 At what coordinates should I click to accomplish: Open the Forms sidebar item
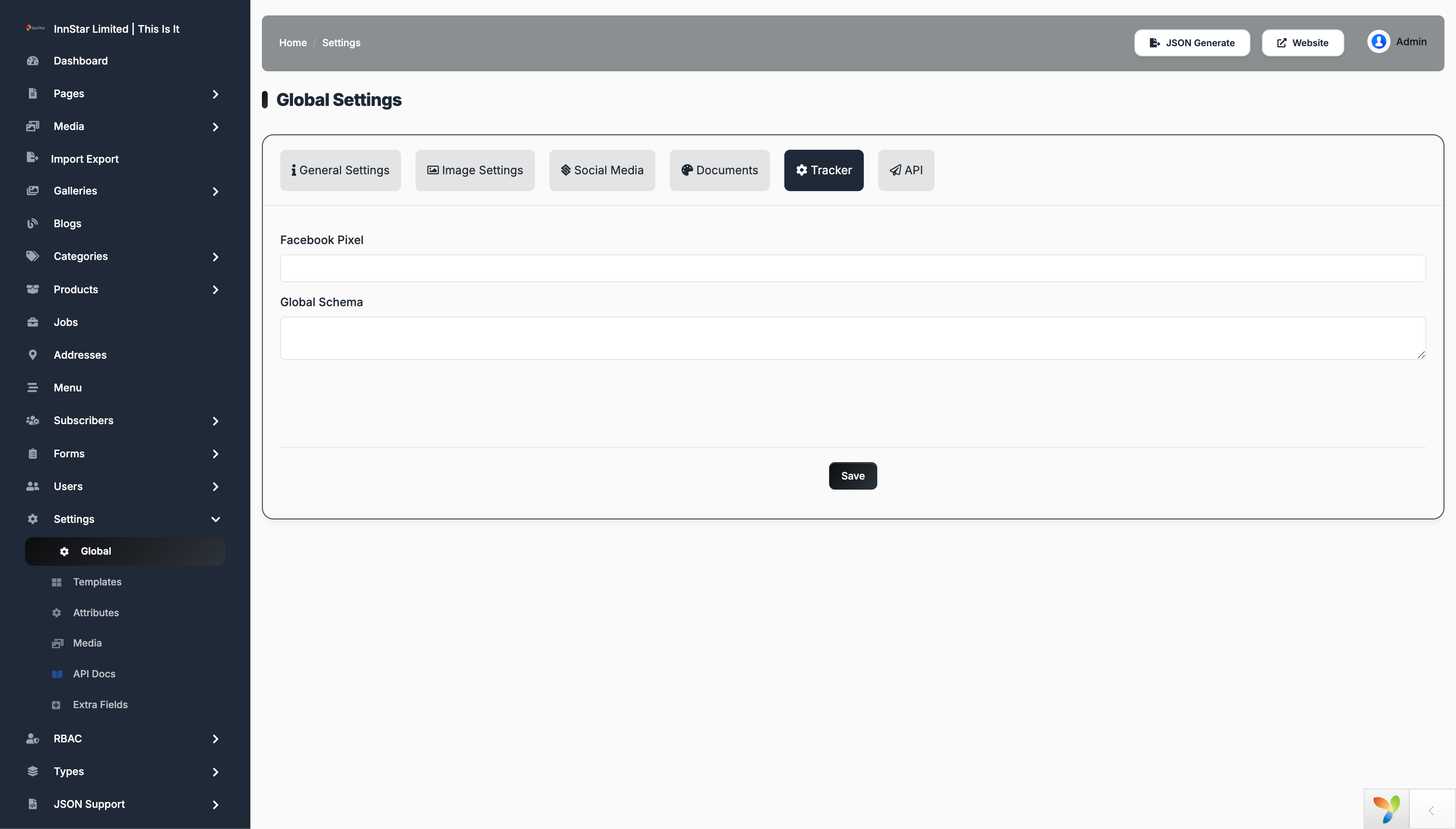[125, 454]
